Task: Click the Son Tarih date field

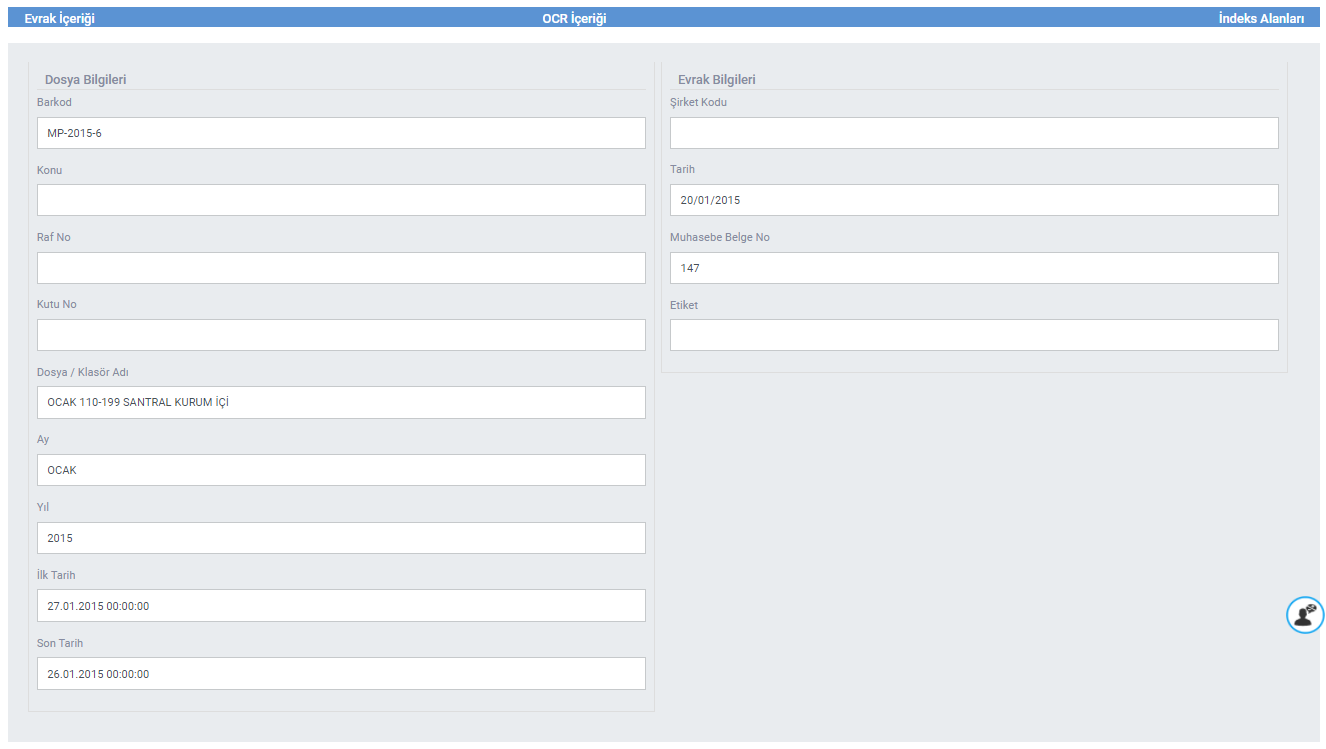Action: point(341,674)
